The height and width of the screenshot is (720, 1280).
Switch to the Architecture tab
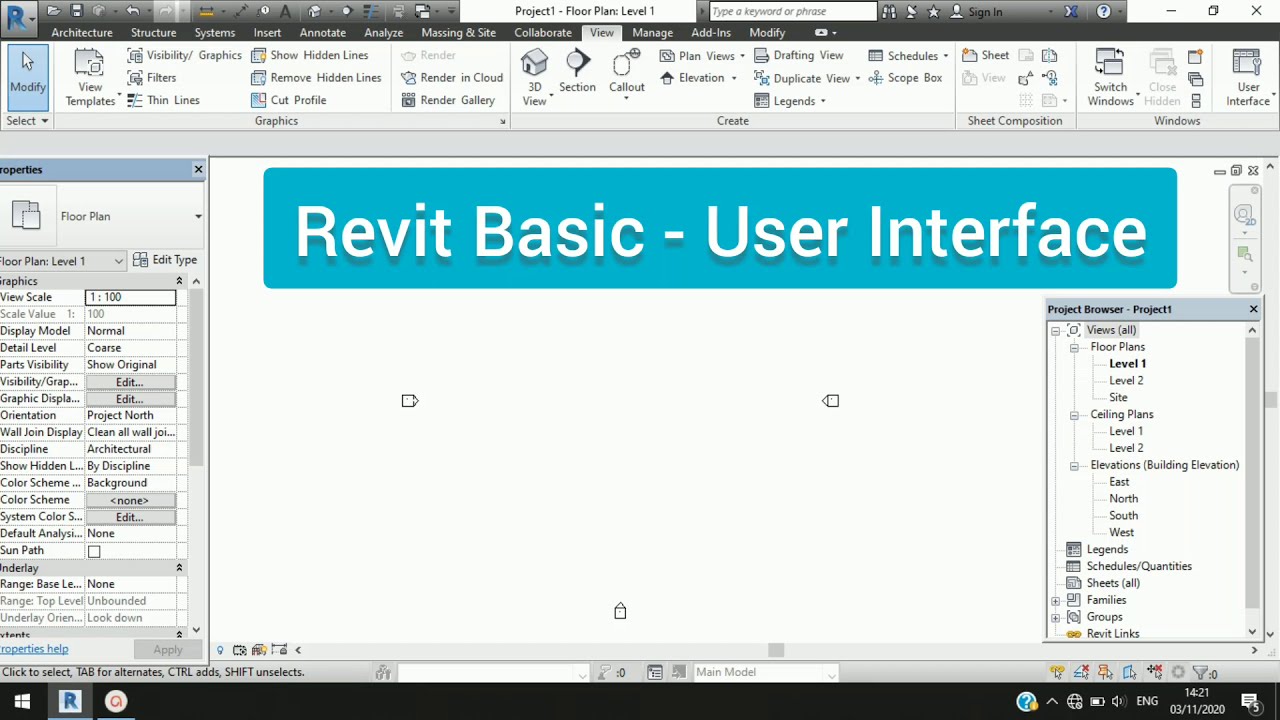click(x=82, y=32)
